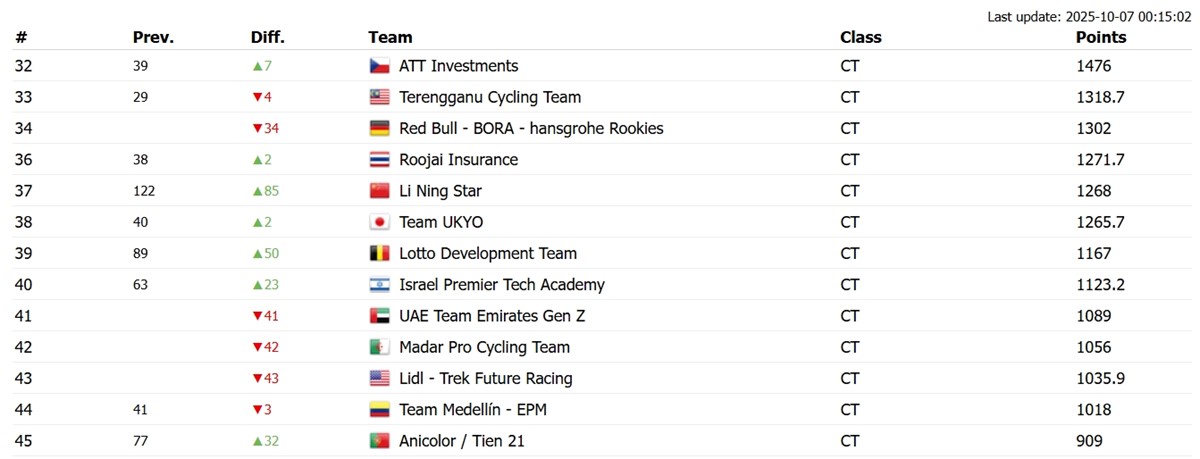Screen dimensions: 1200x459
Task: Open the Team UKYO team page
Action: [x=440, y=222]
